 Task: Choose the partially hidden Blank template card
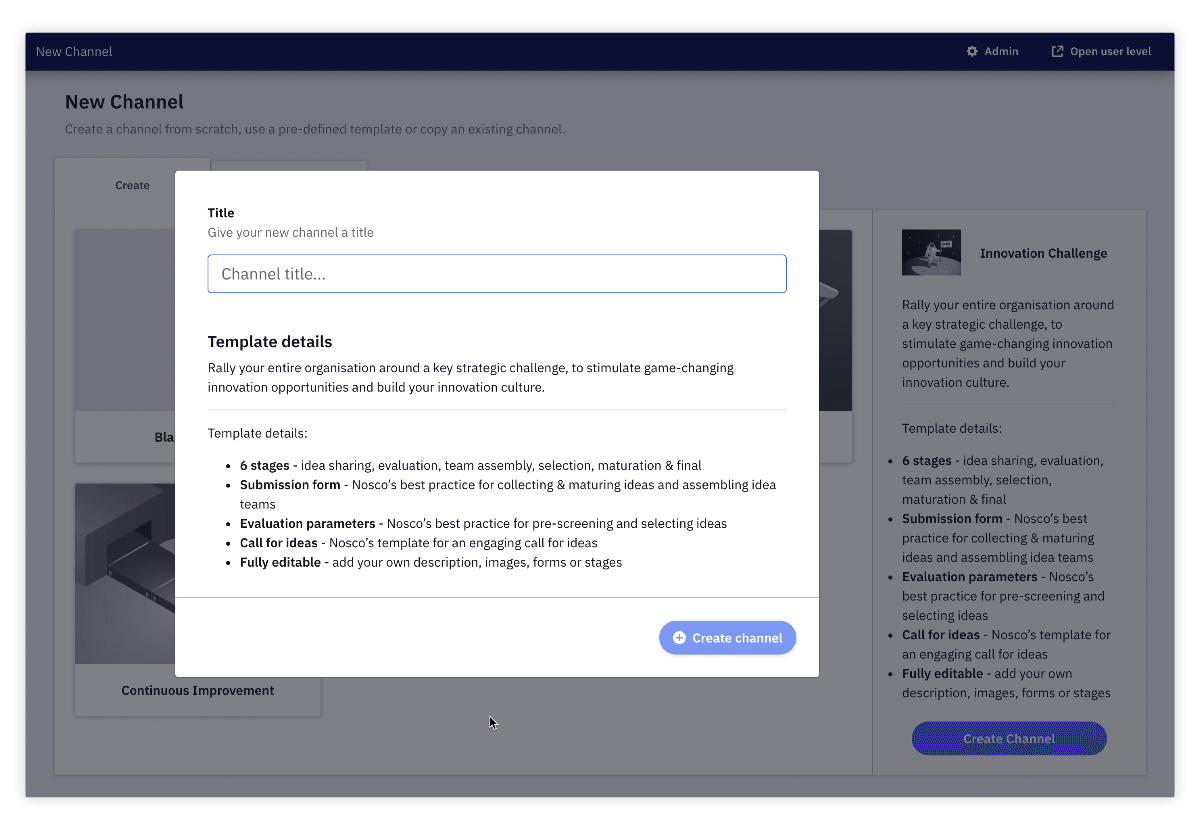pyautogui.click(x=125, y=345)
